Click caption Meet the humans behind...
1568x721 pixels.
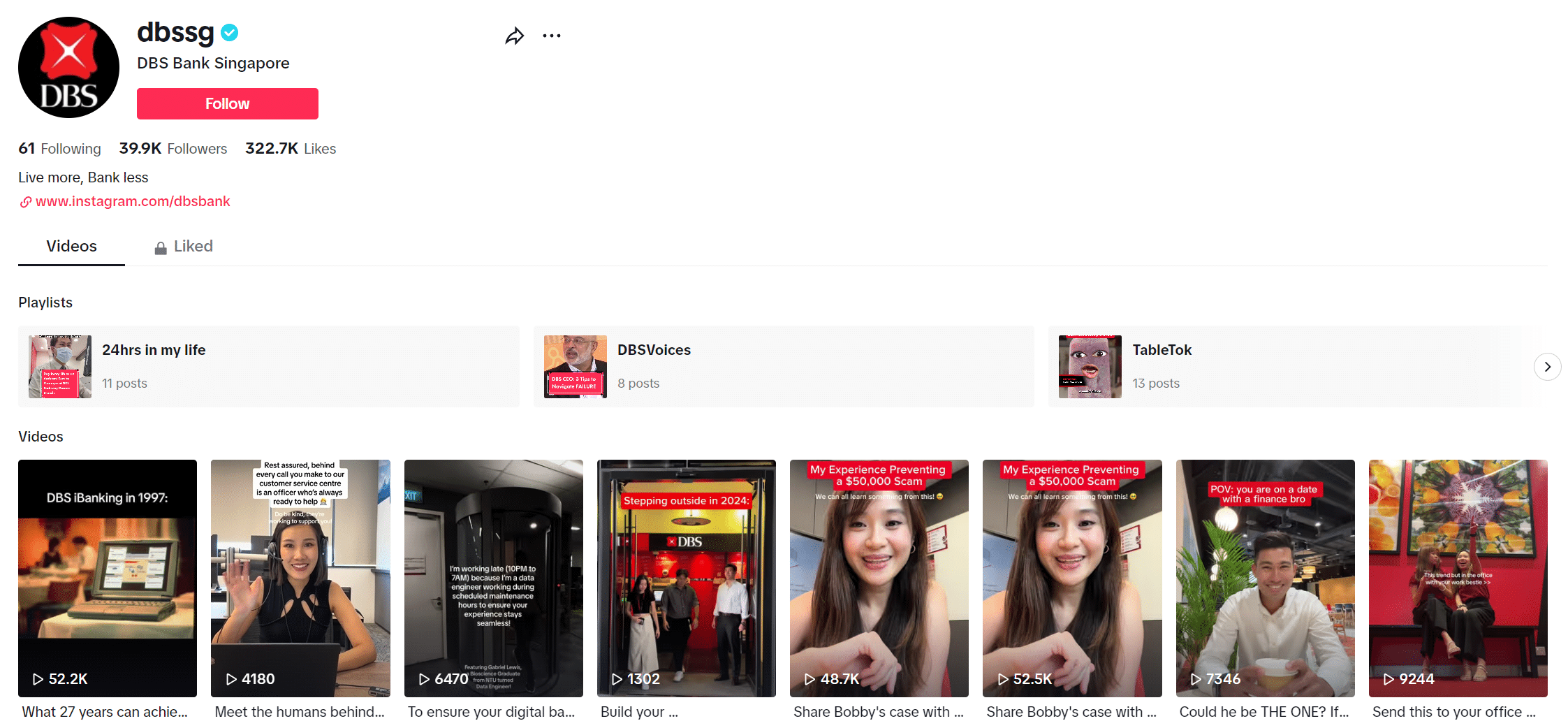(300, 712)
